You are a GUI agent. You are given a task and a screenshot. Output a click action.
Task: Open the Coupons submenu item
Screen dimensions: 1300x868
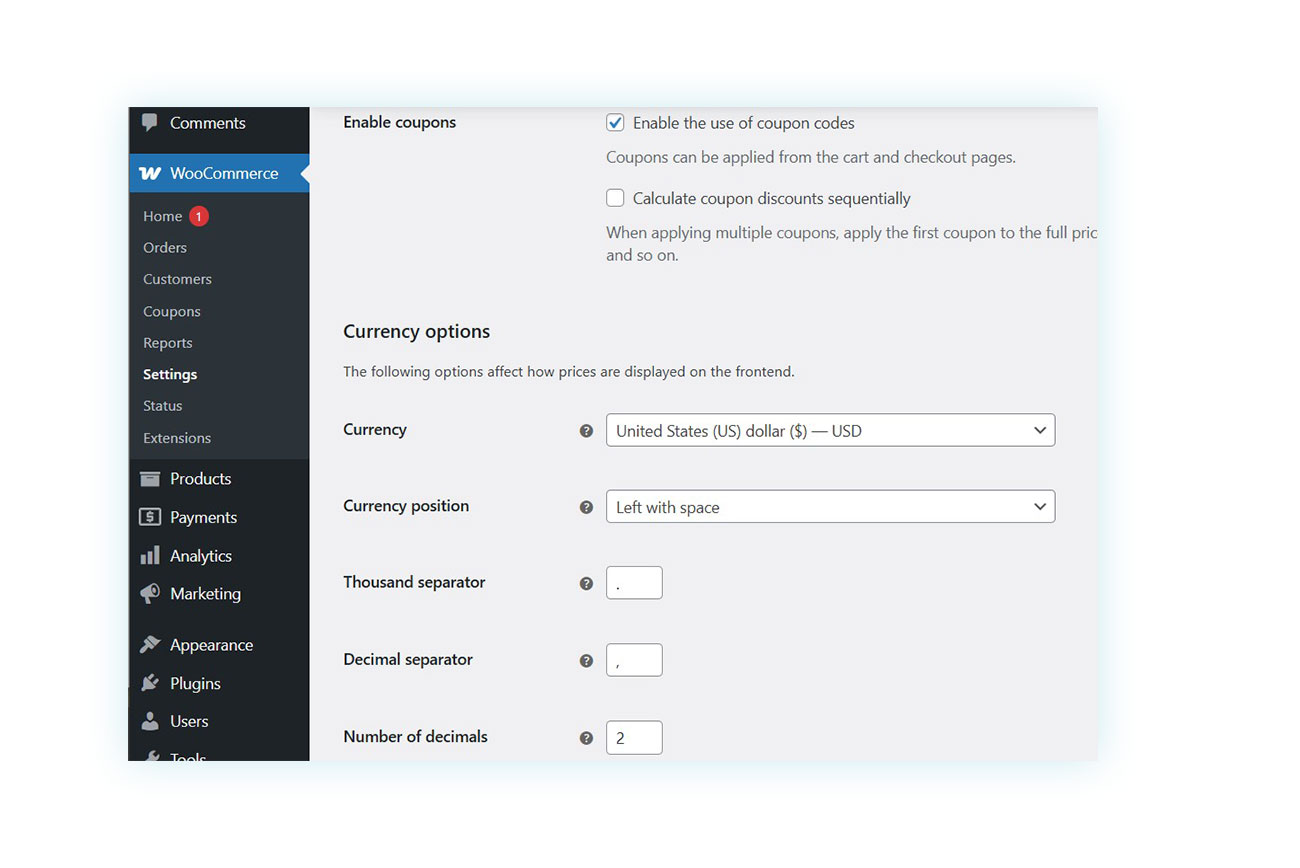(172, 311)
